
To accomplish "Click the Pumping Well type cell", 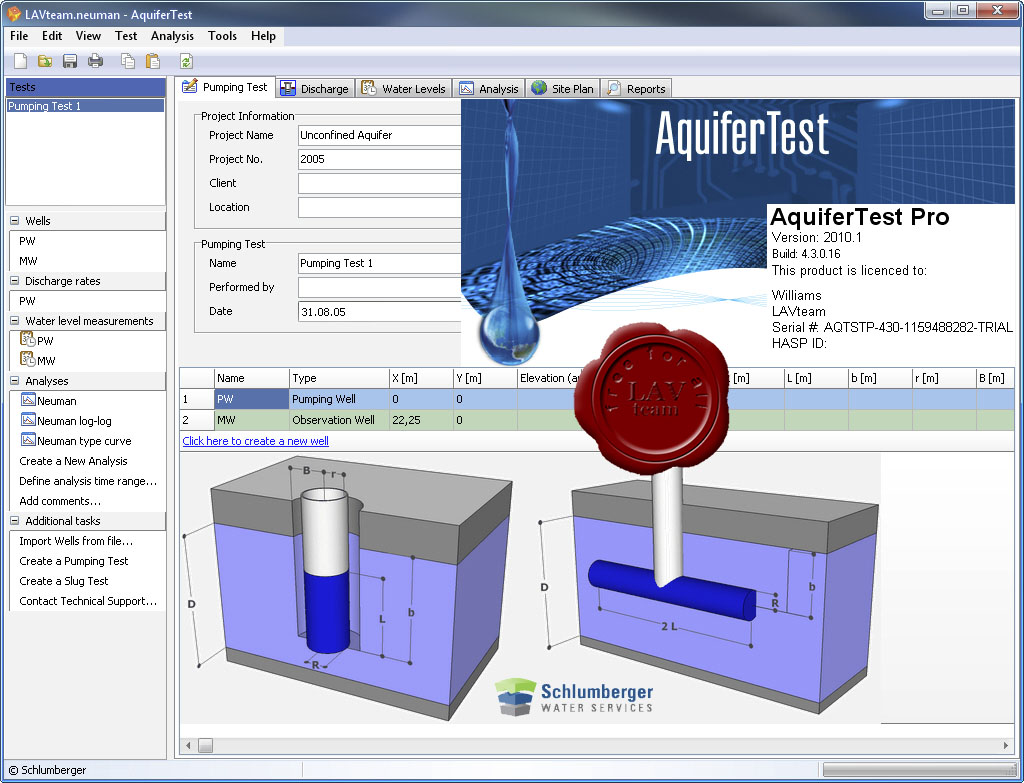I will tap(339, 399).
